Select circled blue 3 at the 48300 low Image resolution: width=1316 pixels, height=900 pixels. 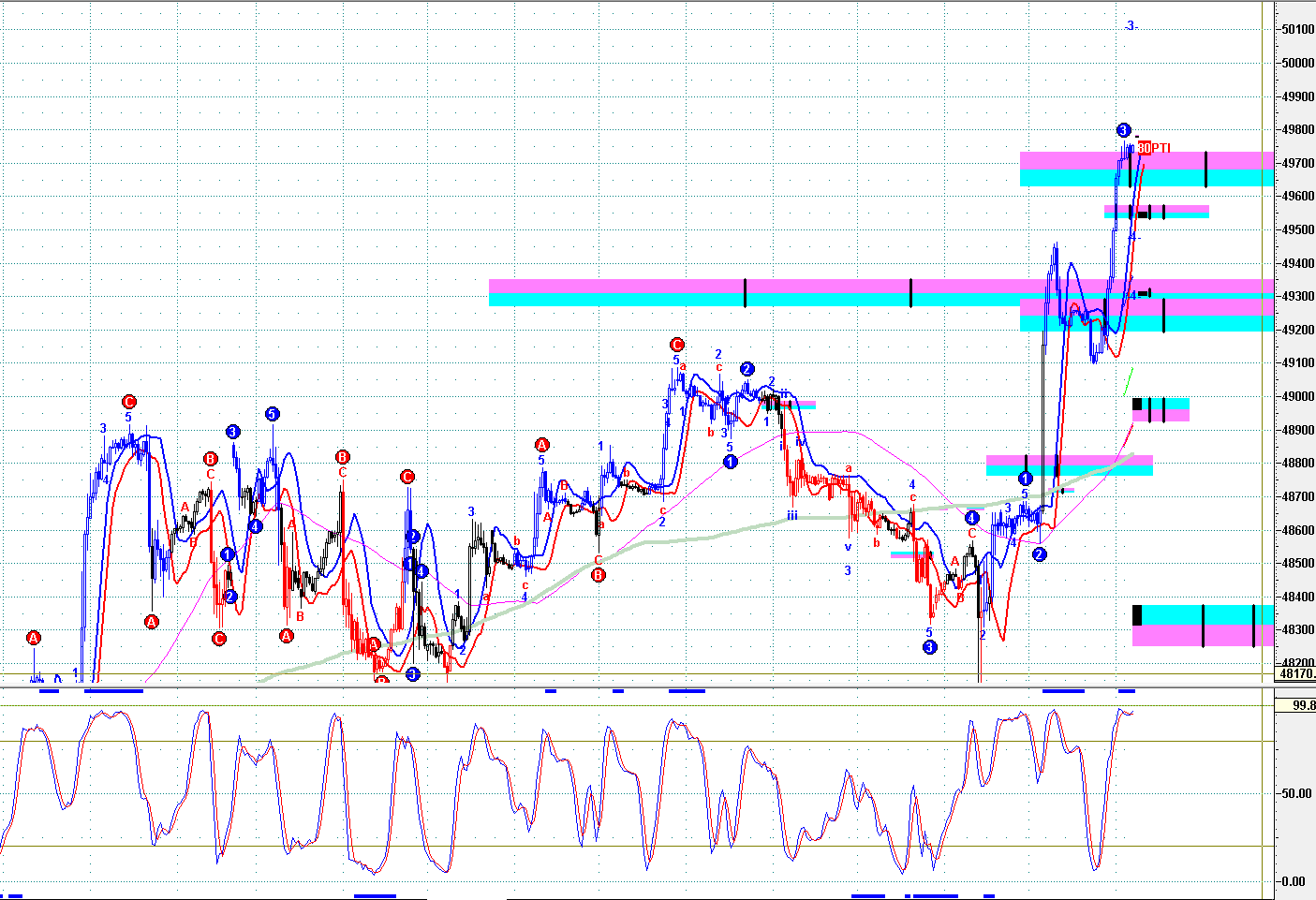click(x=929, y=647)
